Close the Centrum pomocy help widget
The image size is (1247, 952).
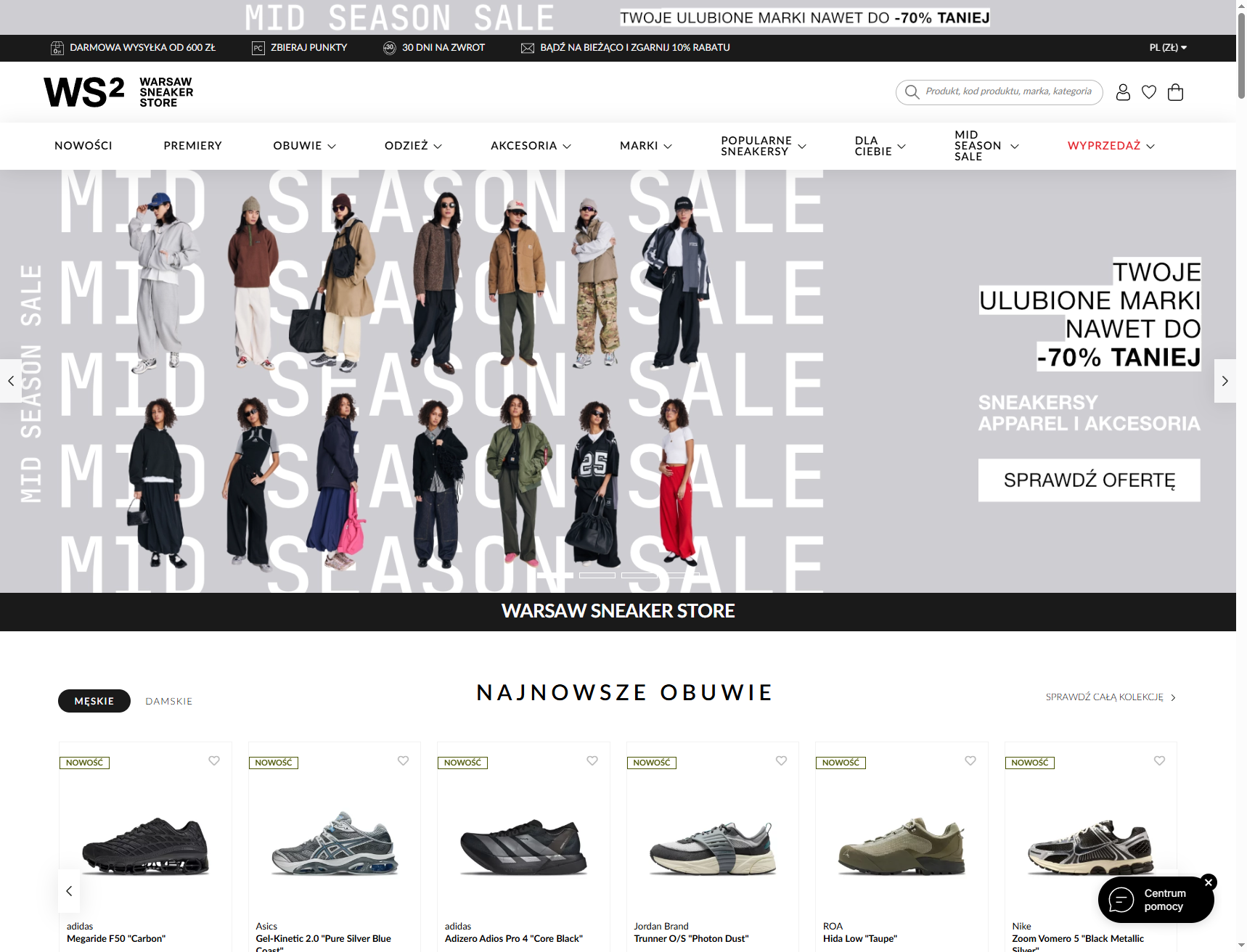pos(1209,882)
